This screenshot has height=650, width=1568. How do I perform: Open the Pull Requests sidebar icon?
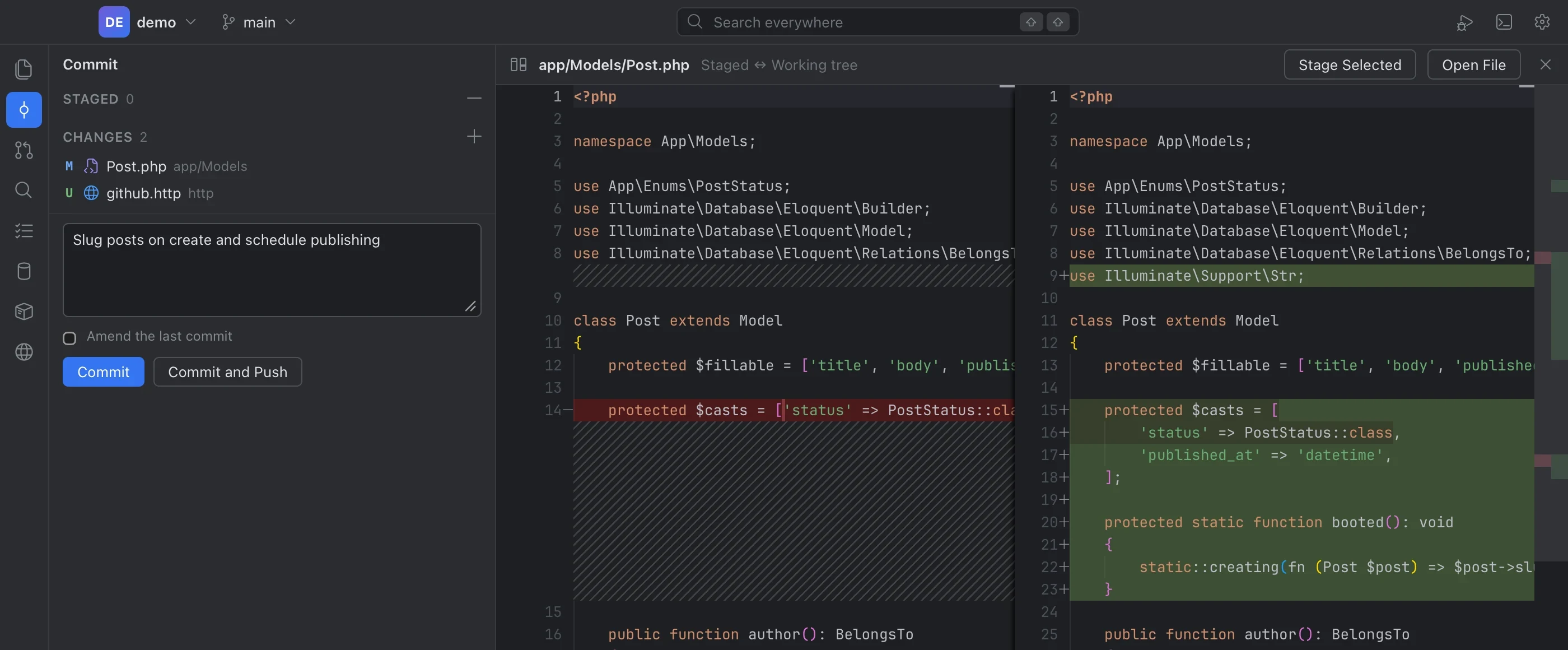pos(24,150)
